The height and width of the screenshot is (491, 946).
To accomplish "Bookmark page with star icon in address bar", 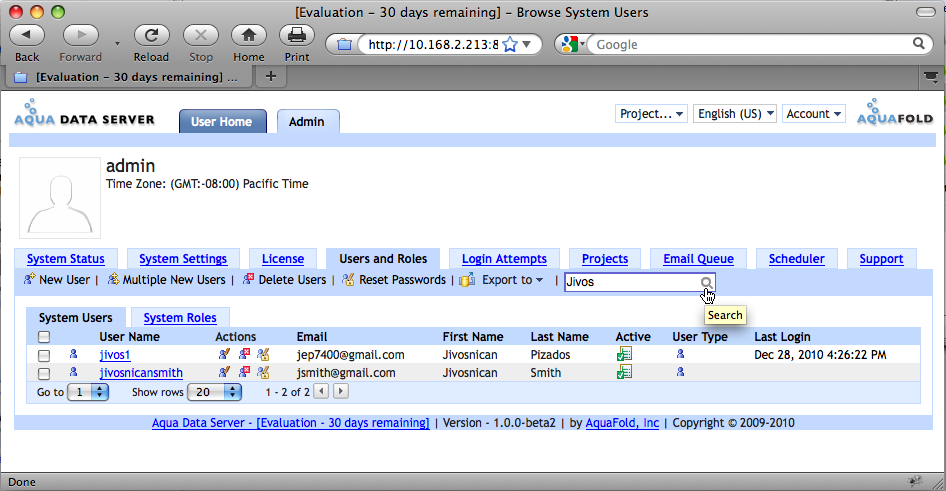I will 510,45.
